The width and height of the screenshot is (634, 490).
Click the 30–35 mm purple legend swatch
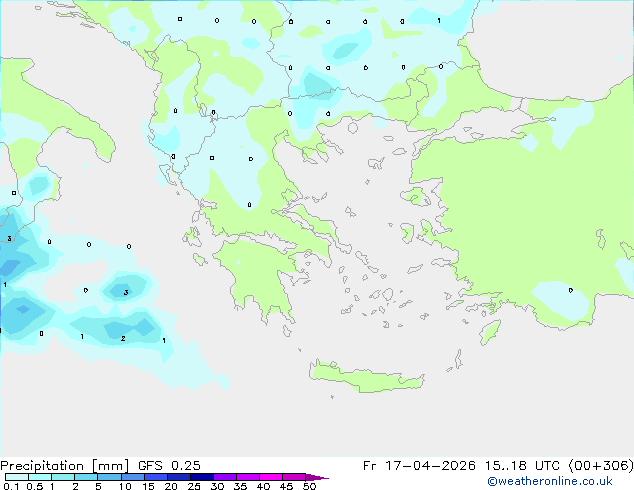pyautogui.click(x=224, y=477)
